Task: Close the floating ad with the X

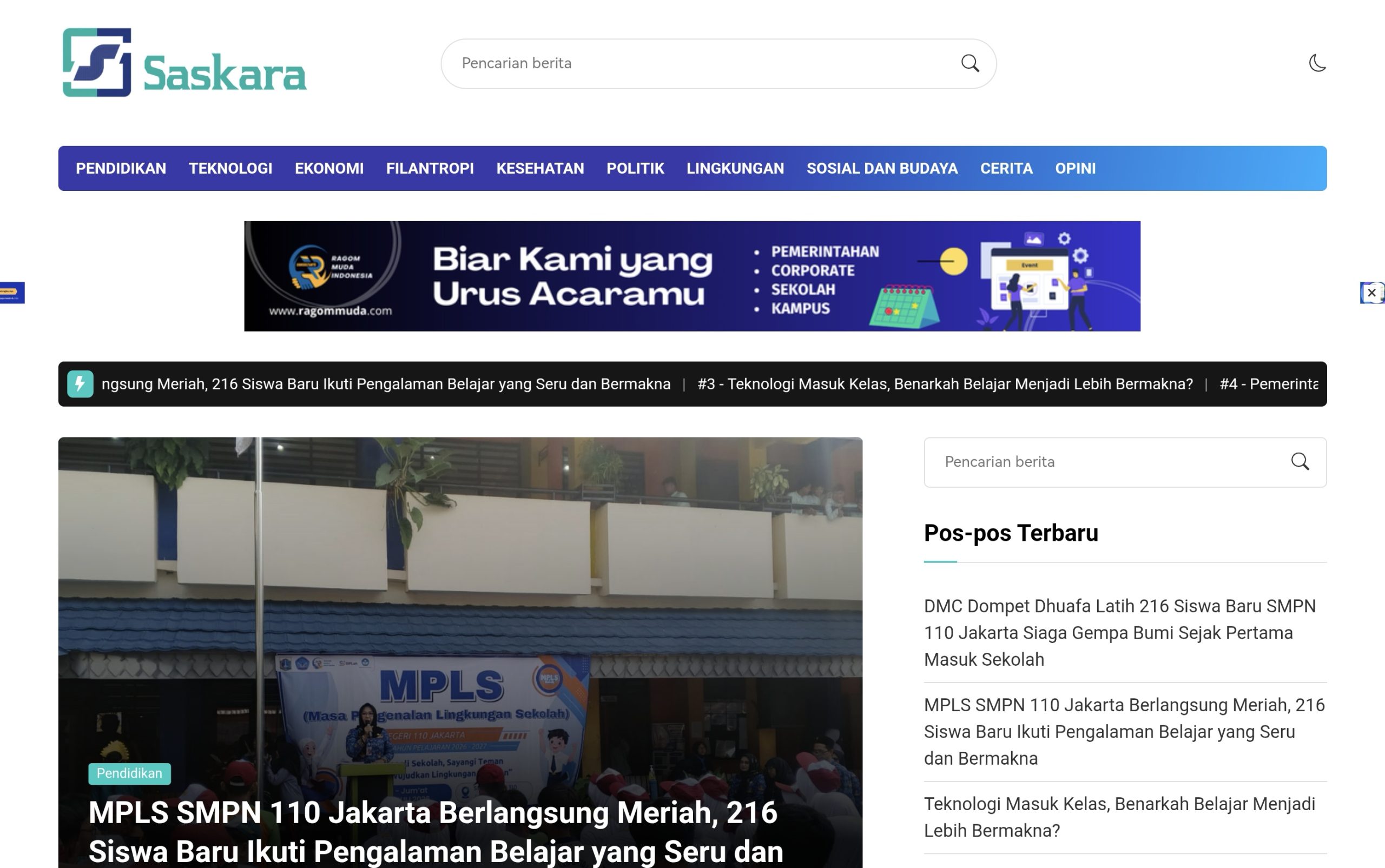Action: click(1372, 293)
